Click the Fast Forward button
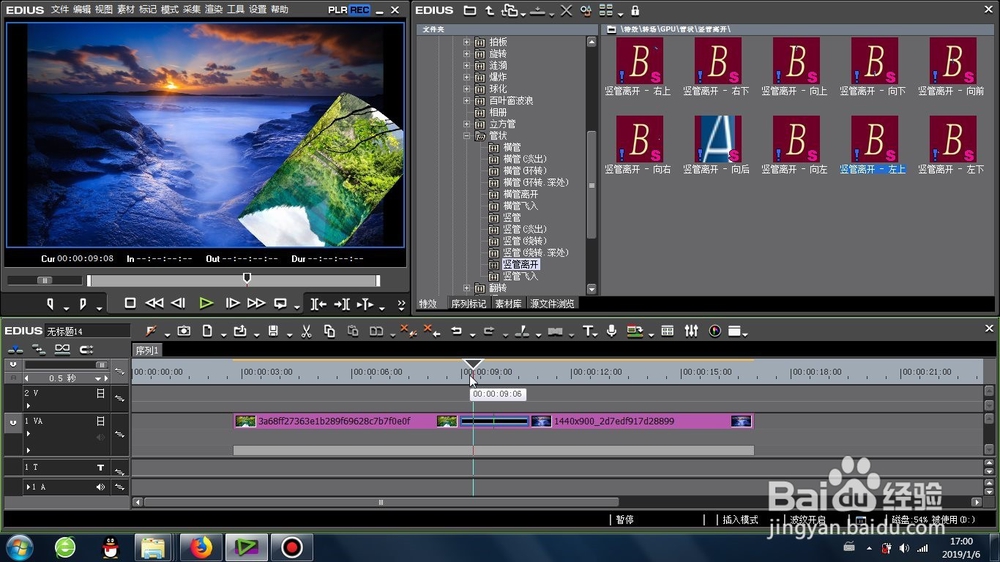1000x562 pixels. [x=256, y=304]
